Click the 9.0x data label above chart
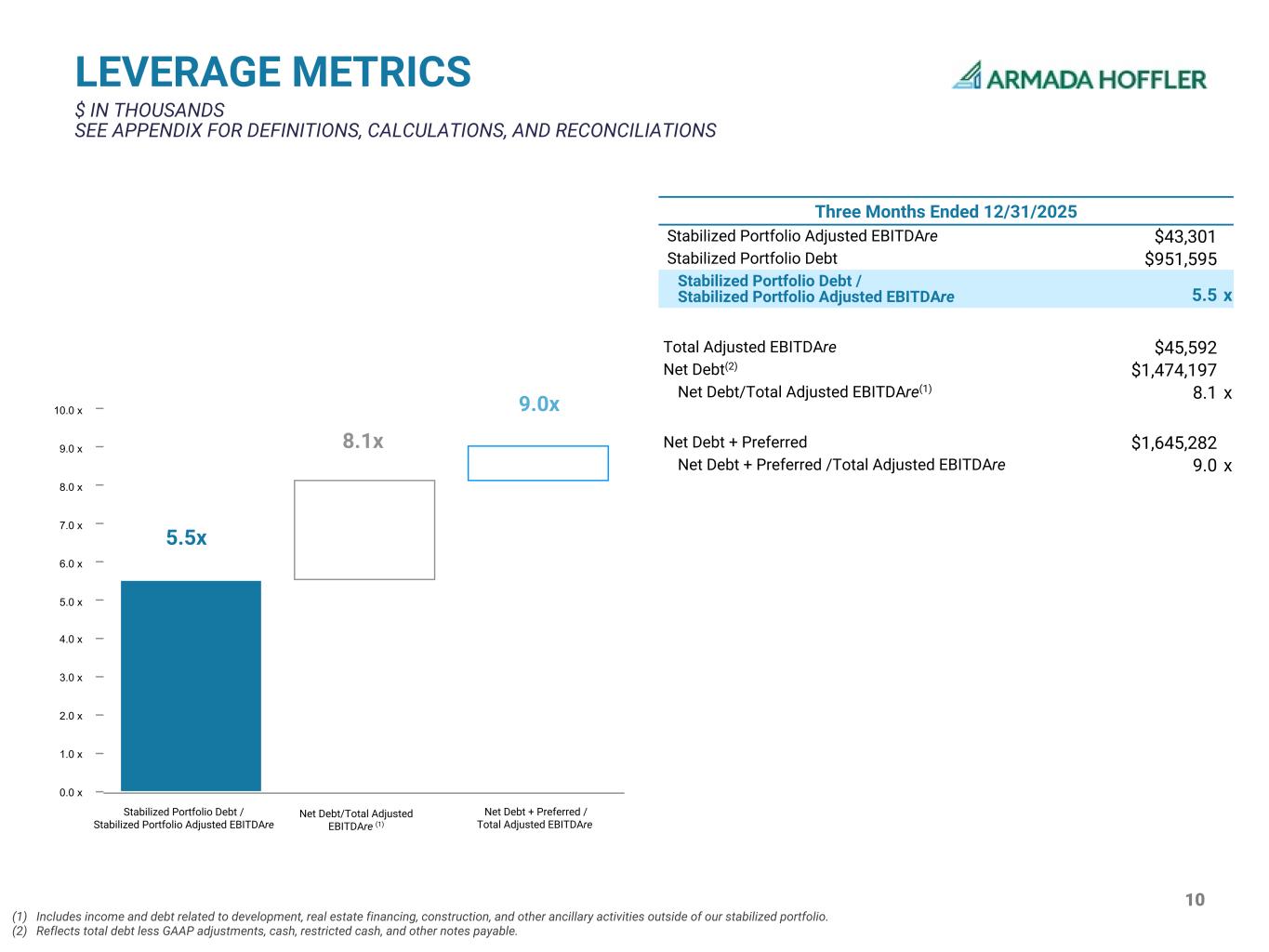This screenshot has height=952, width=1269. pyautogui.click(x=539, y=404)
